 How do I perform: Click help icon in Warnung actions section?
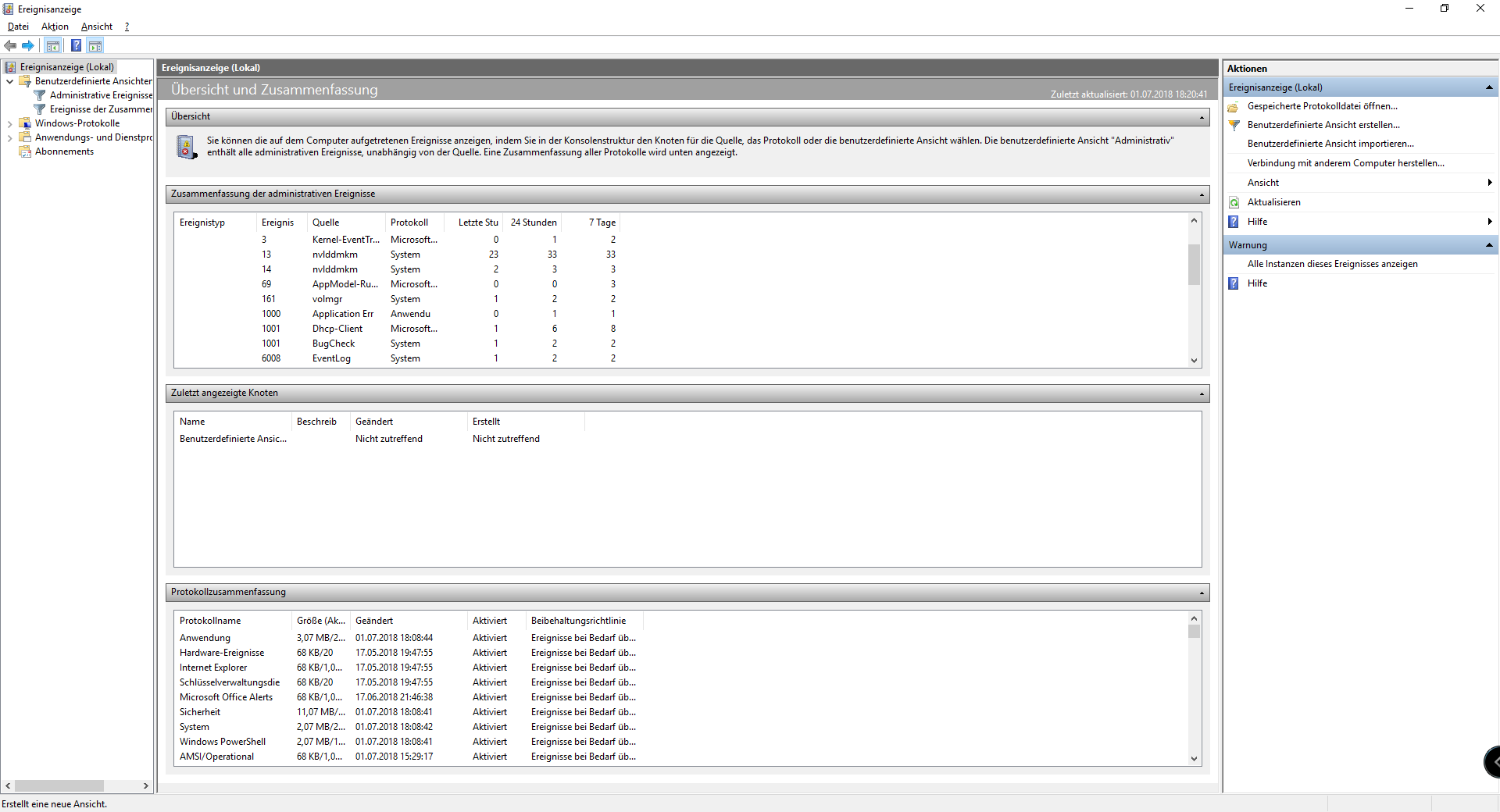(1234, 283)
